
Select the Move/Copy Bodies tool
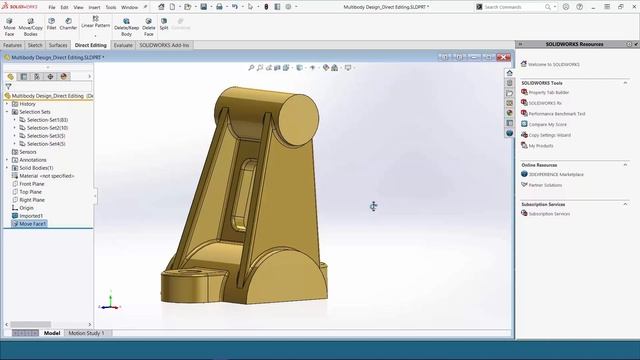coord(31,27)
